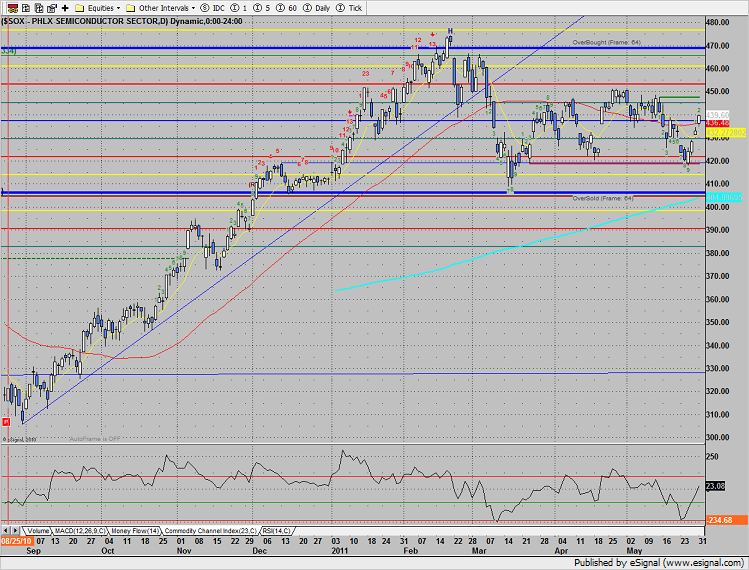Click the Other Intervals folder icon

(130, 8)
